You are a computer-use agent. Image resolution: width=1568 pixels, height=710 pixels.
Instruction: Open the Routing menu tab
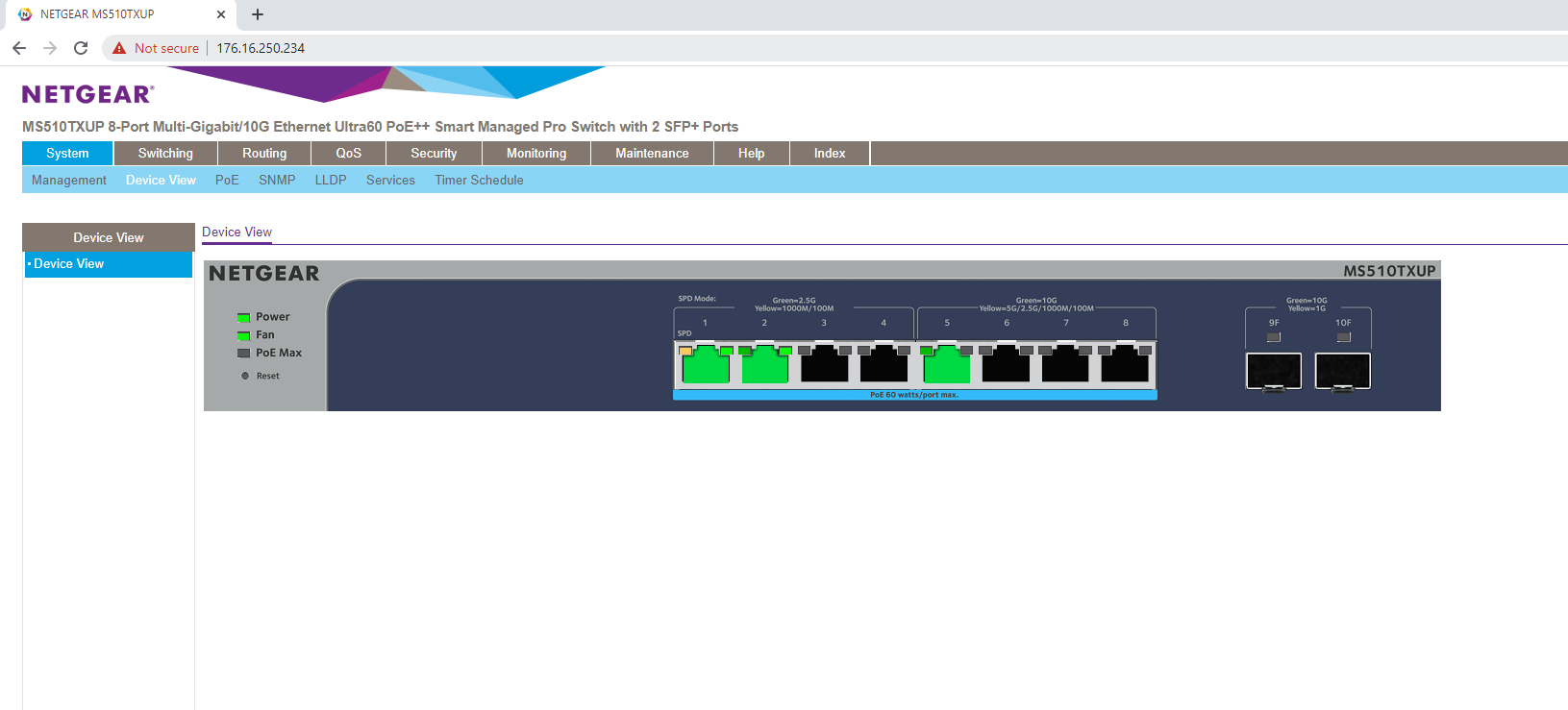(264, 154)
